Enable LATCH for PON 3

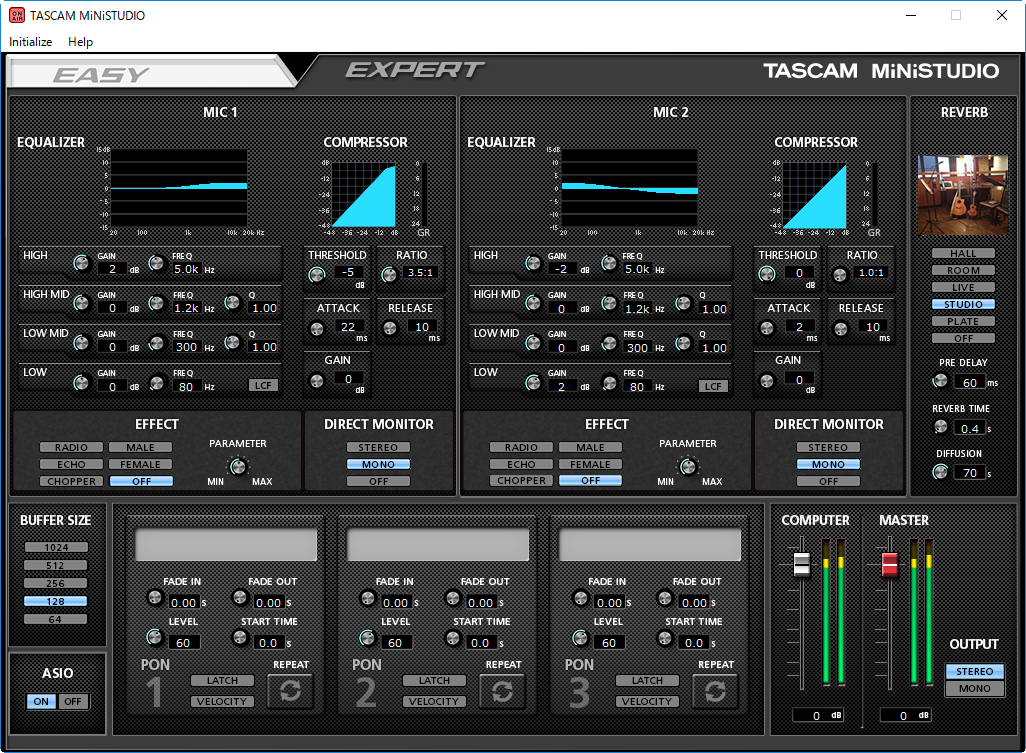[647, 680]
